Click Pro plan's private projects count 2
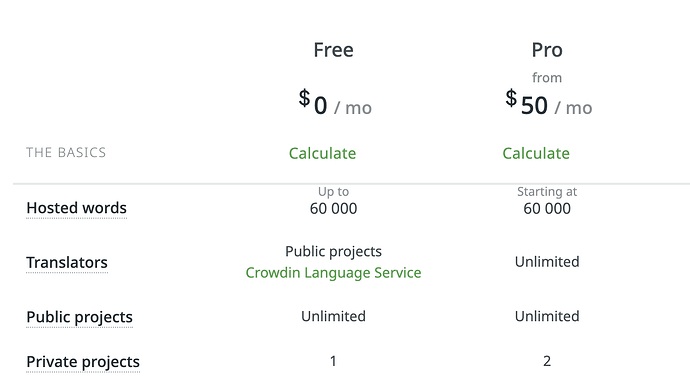Viewport: 690px width, 383px height. [x=547, y=361]
